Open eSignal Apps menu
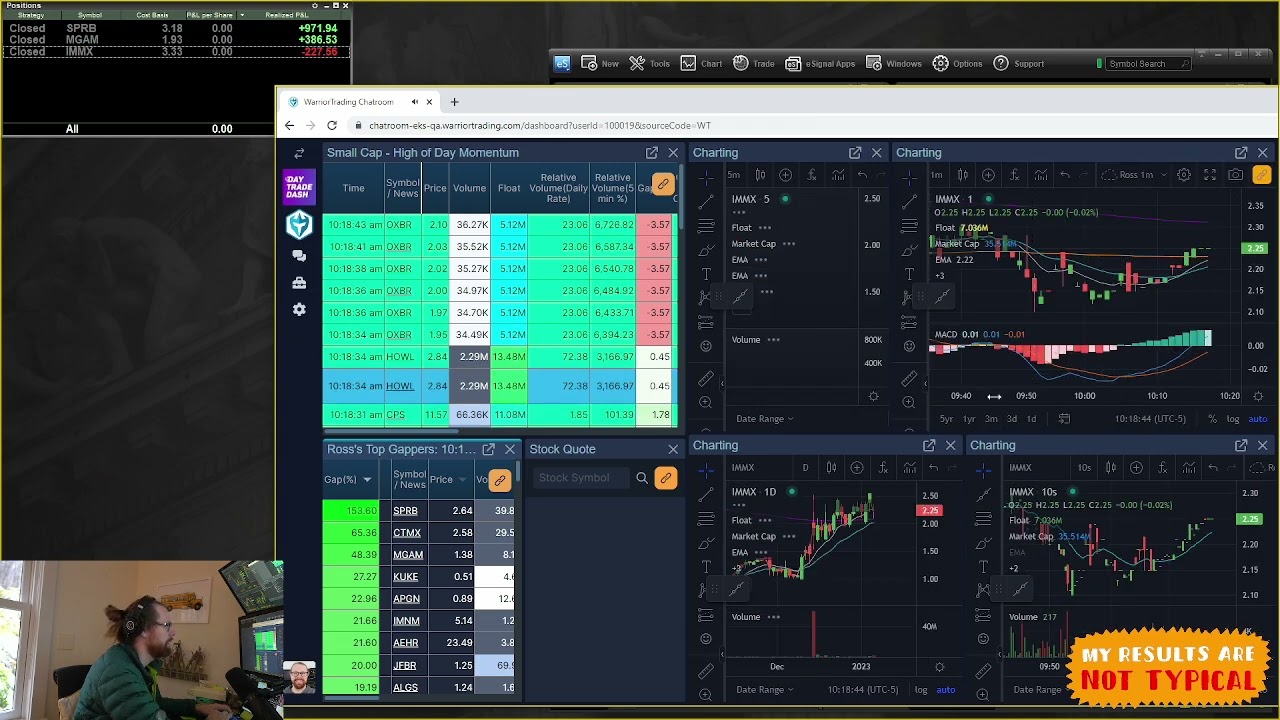 point(820,64)
